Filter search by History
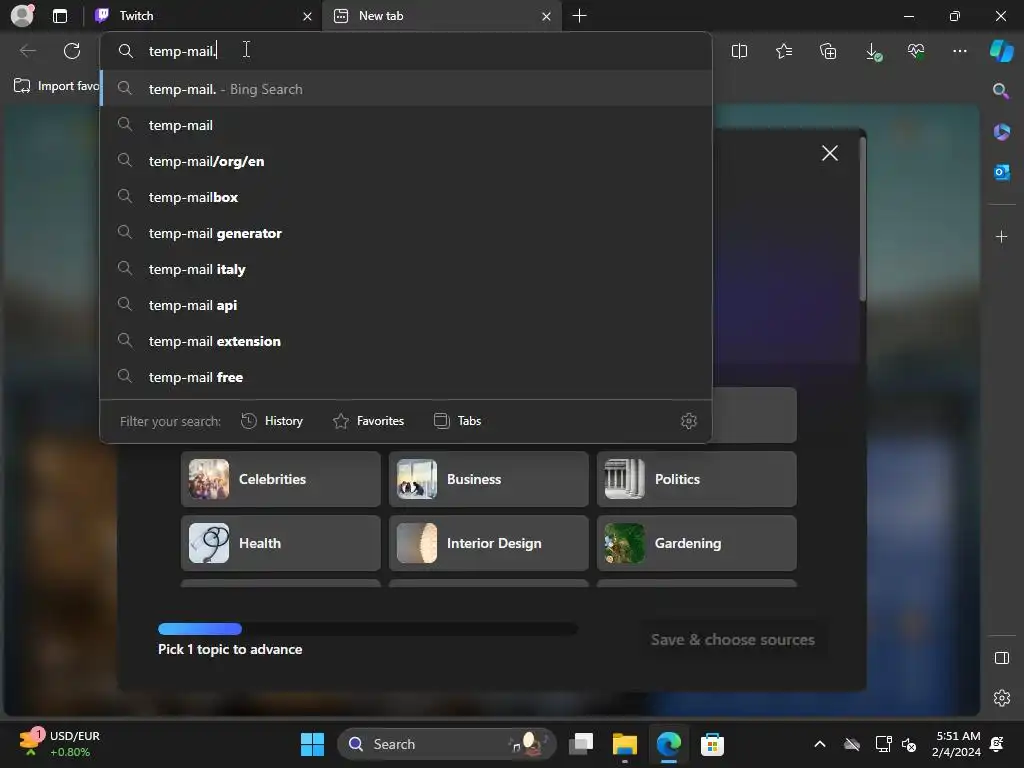Image resolution: width=1024 pixels, height=768 pixels. coord(272,421)
